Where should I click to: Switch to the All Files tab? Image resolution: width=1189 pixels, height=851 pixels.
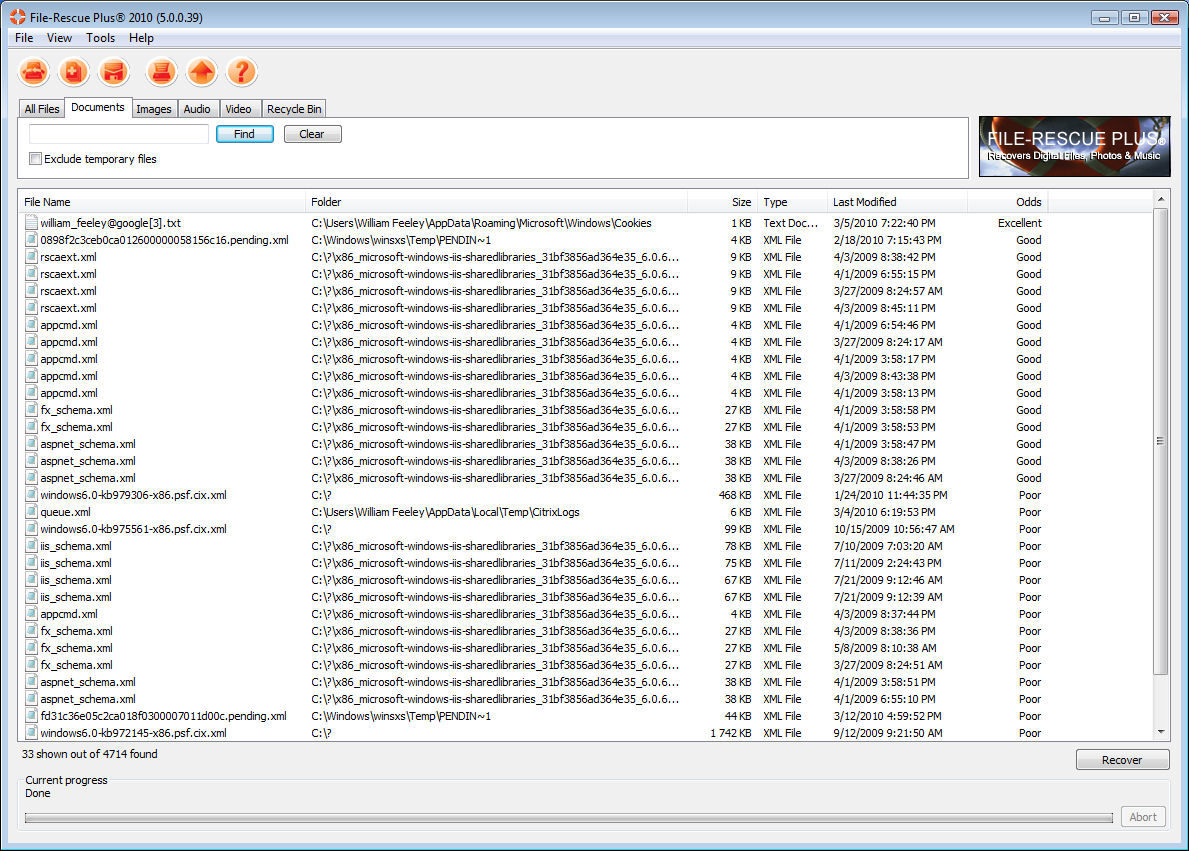click(x=42, y=109)
